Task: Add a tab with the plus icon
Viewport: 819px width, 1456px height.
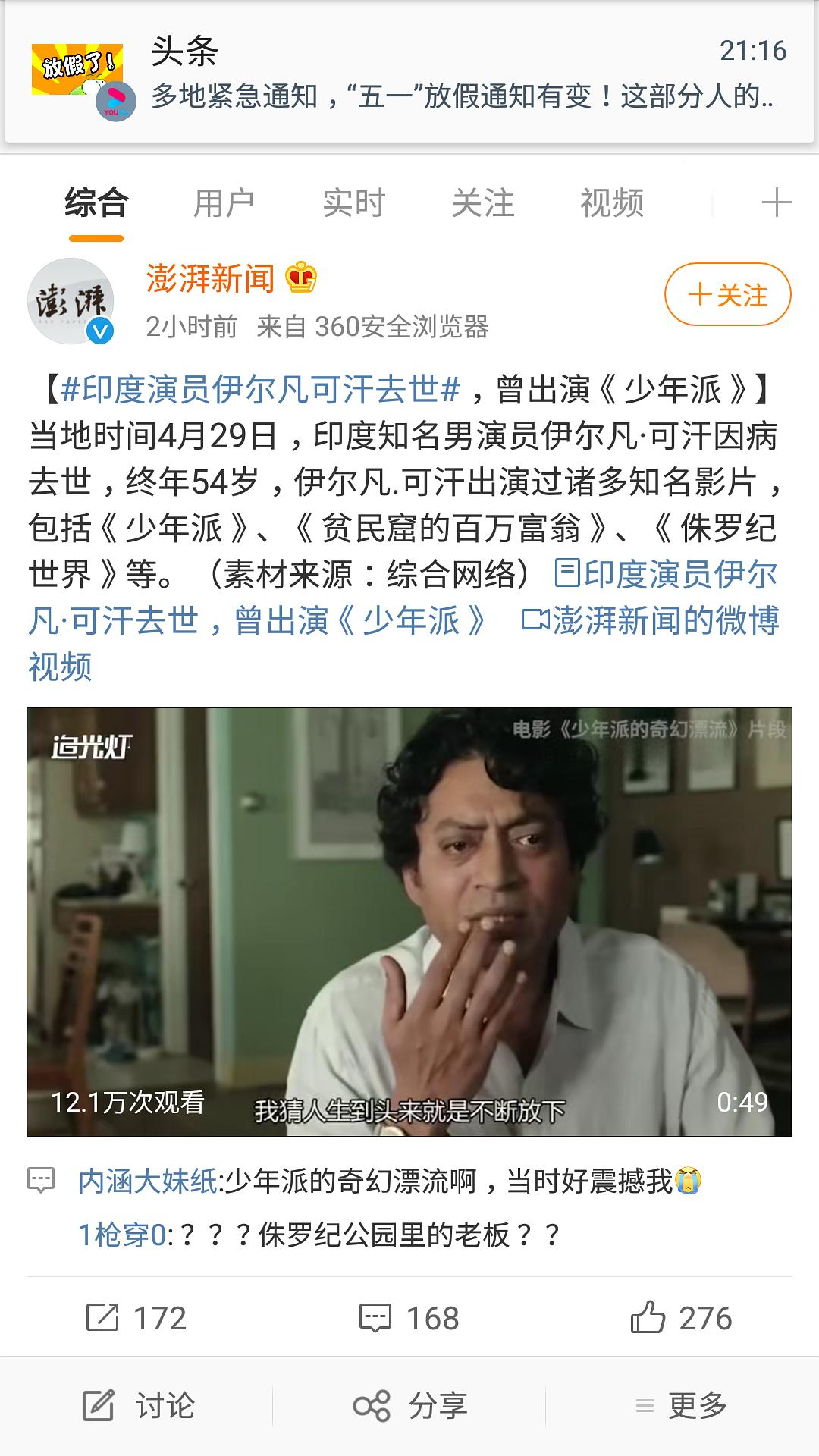Action: pos(776,203)
